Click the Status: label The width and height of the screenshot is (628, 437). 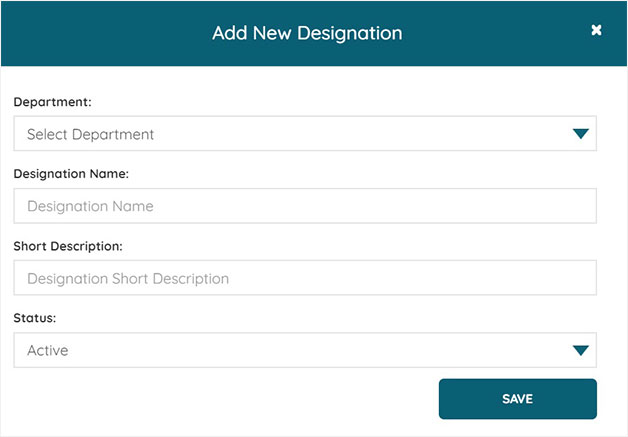point(35,318)
